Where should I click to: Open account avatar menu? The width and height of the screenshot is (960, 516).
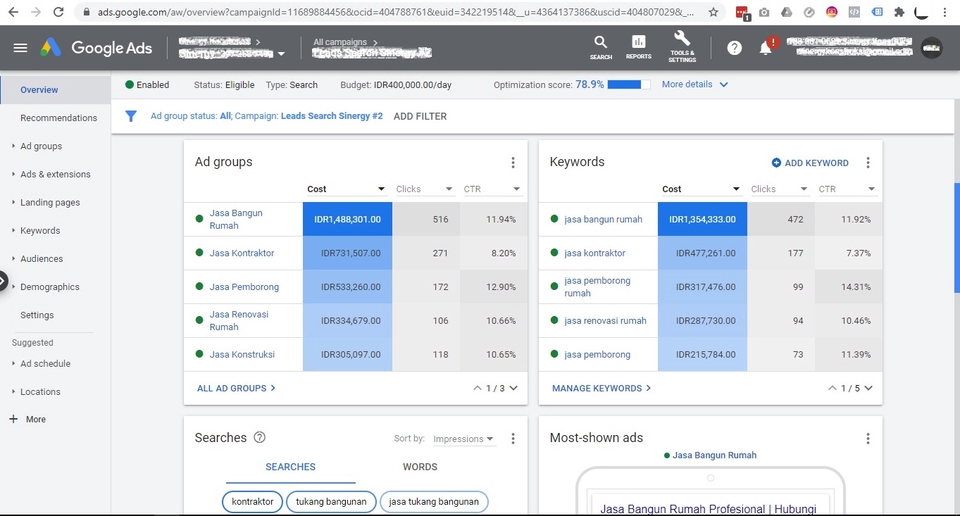coord(932,48)
